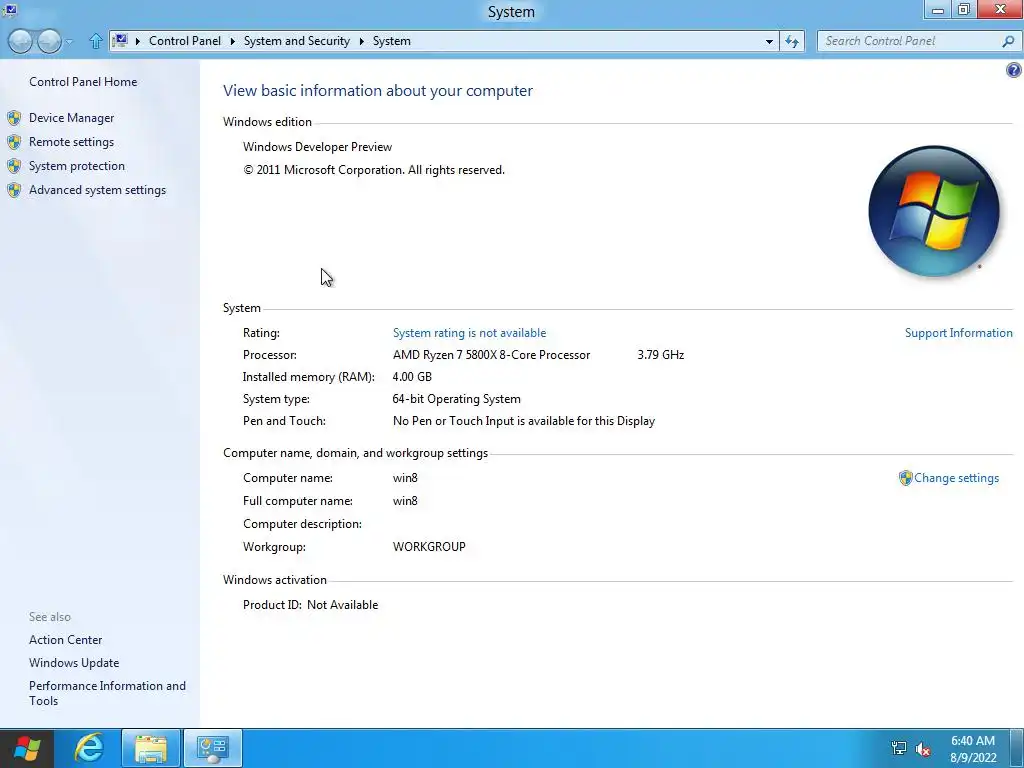Open Support Information link
Image resolution: width=1024 pixels, height=768 pixels.
tap(959, 333)
